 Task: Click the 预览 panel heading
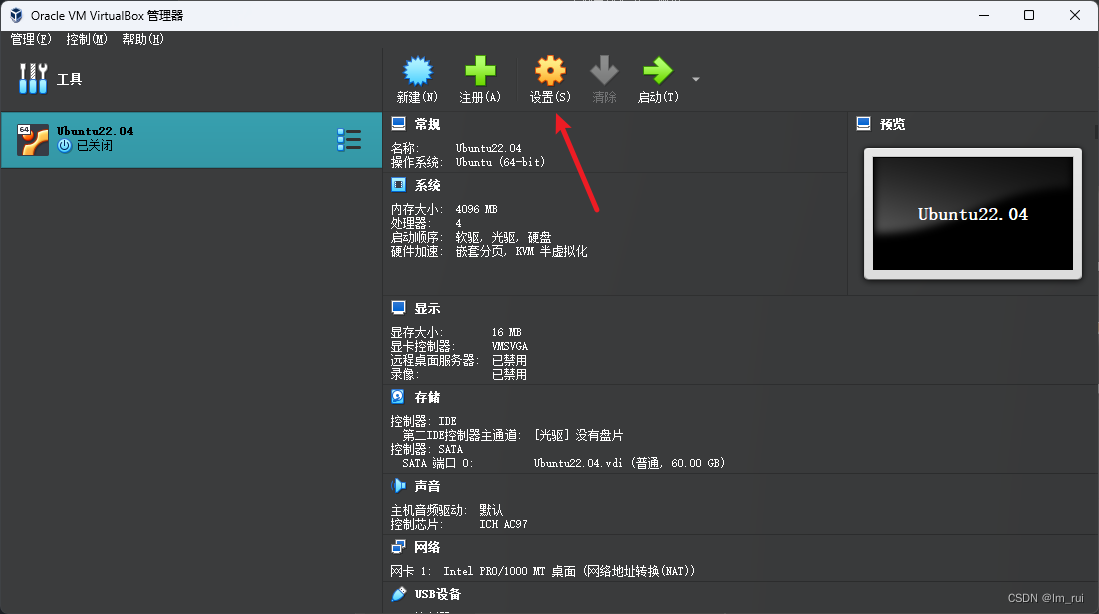pyautogui.click(x=892, y=124)
